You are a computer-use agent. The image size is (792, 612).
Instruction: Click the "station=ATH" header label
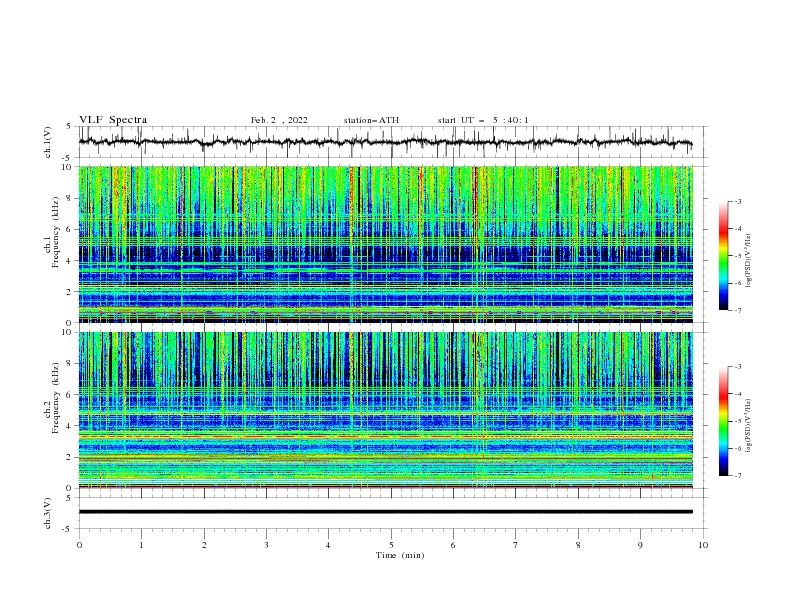click(x=371, y=120)
